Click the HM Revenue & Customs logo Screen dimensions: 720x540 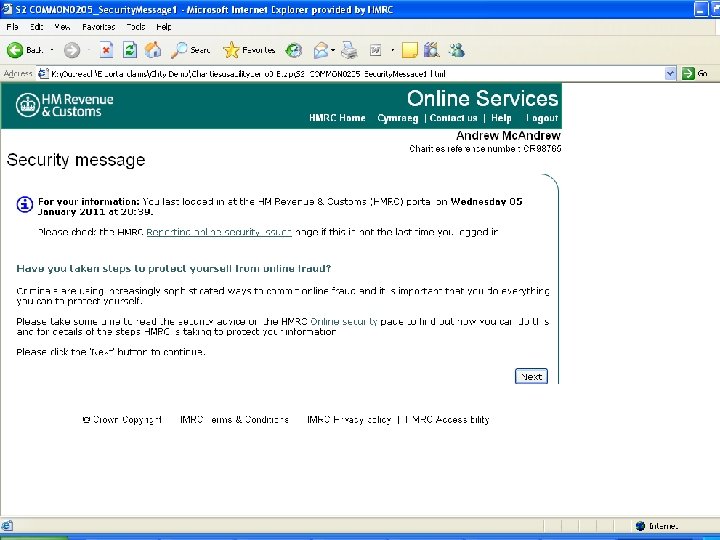[64, 105]
